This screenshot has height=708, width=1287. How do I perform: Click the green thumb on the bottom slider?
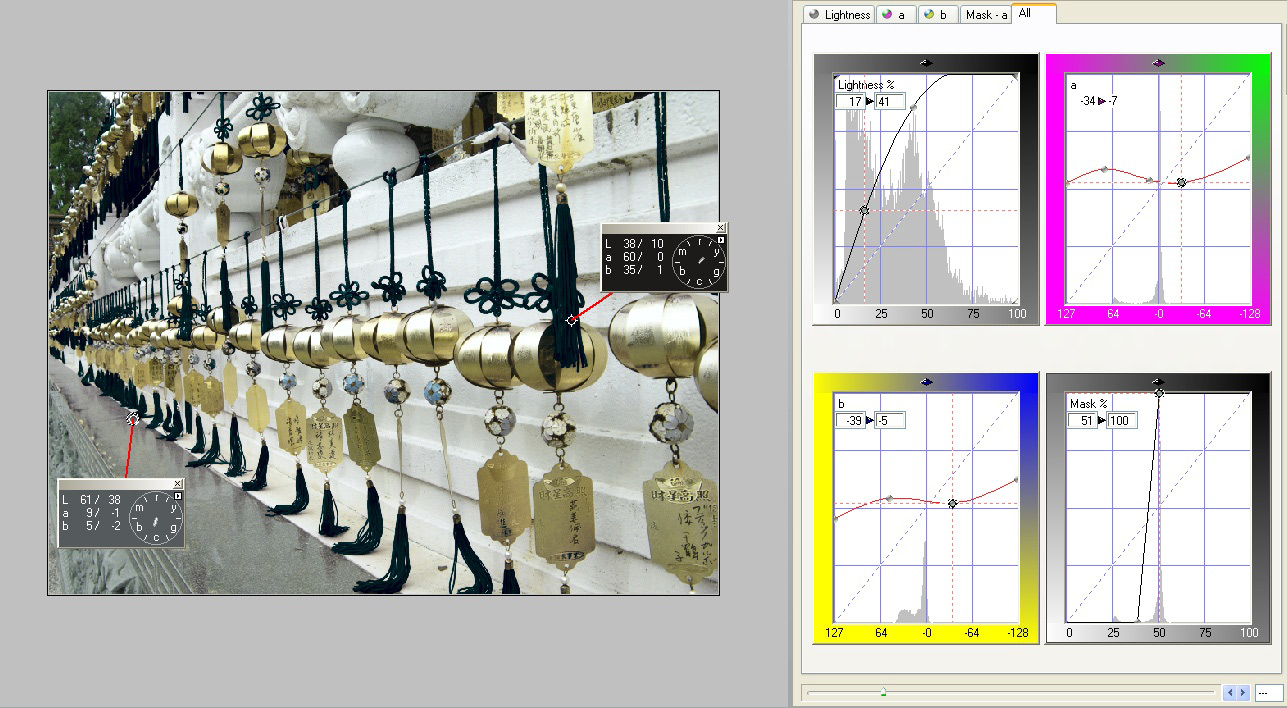(883, 691)
